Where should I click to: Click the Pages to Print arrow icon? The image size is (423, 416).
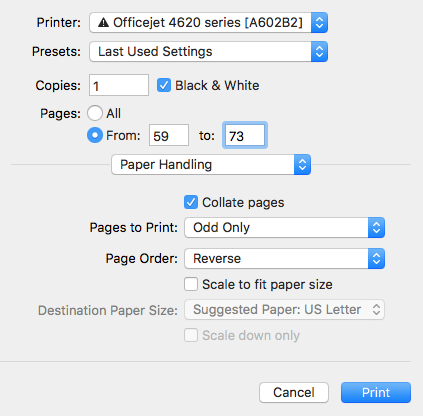pos(376,228)
